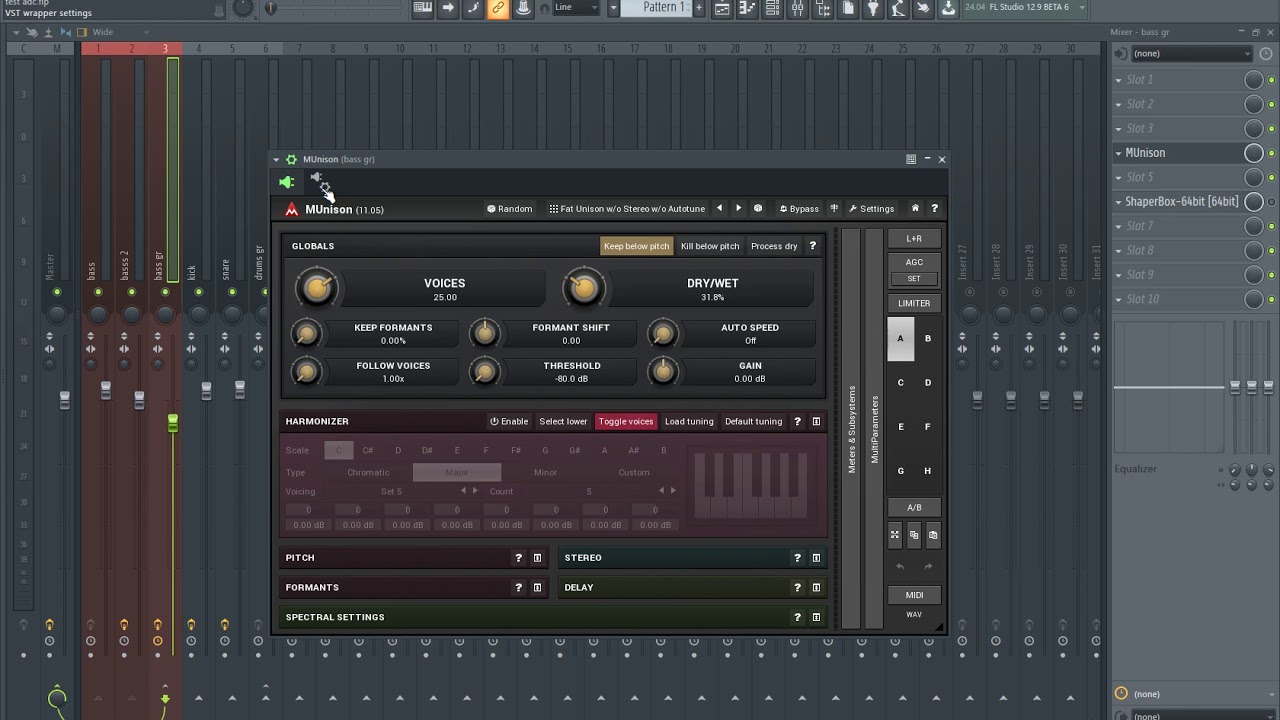
Task: Toggle the LIMITER button
Action: coord(914,303)
